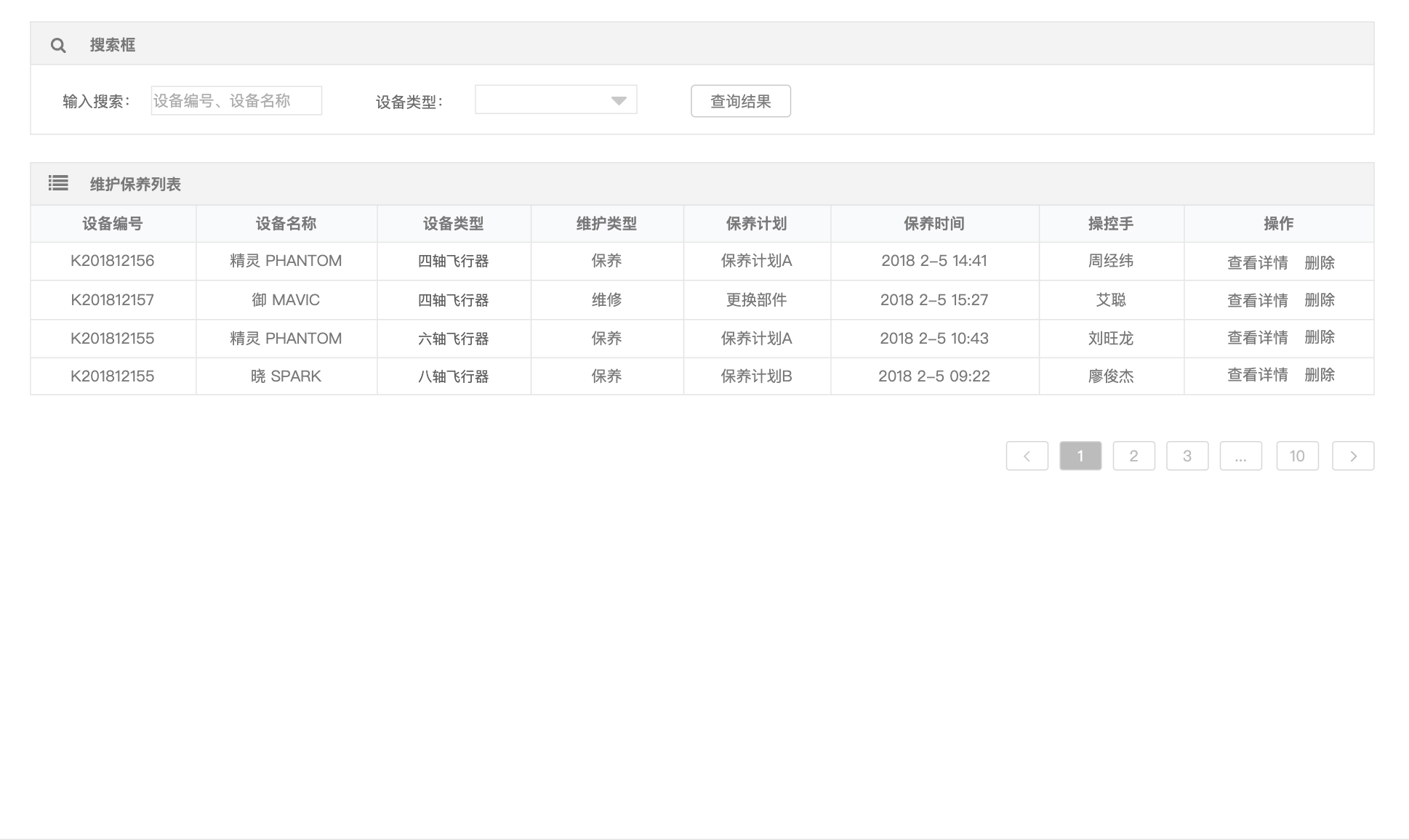Click the ellipsis pagination button
This screenshot has height=840, width=1409.
[1240, 456]
